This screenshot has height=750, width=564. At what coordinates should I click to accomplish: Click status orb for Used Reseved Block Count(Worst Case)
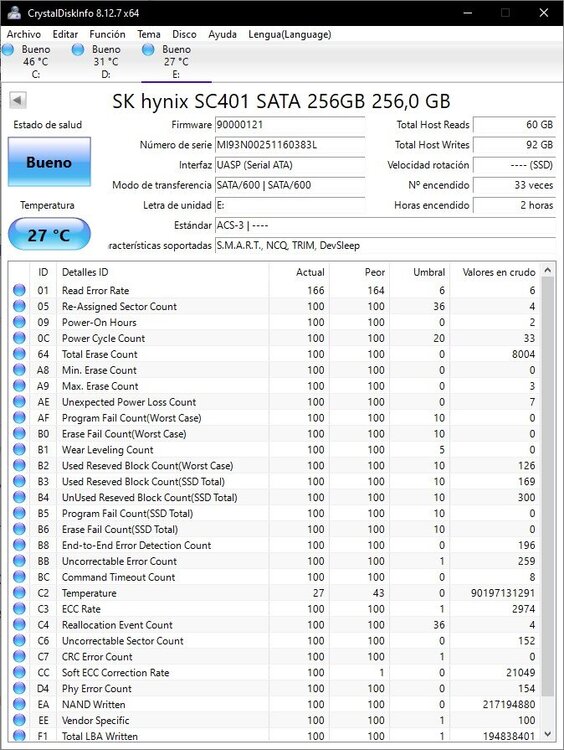20,465
